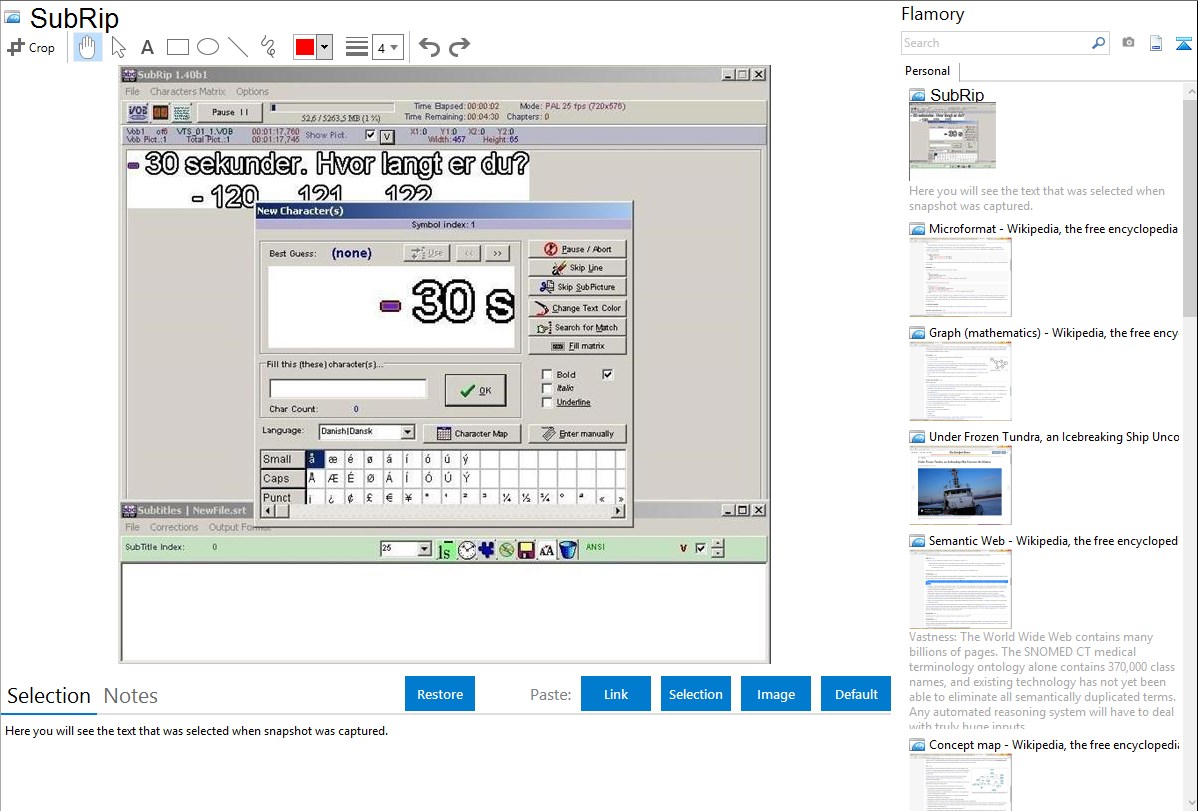Open the Personal tab

click(x=928, y=71)
